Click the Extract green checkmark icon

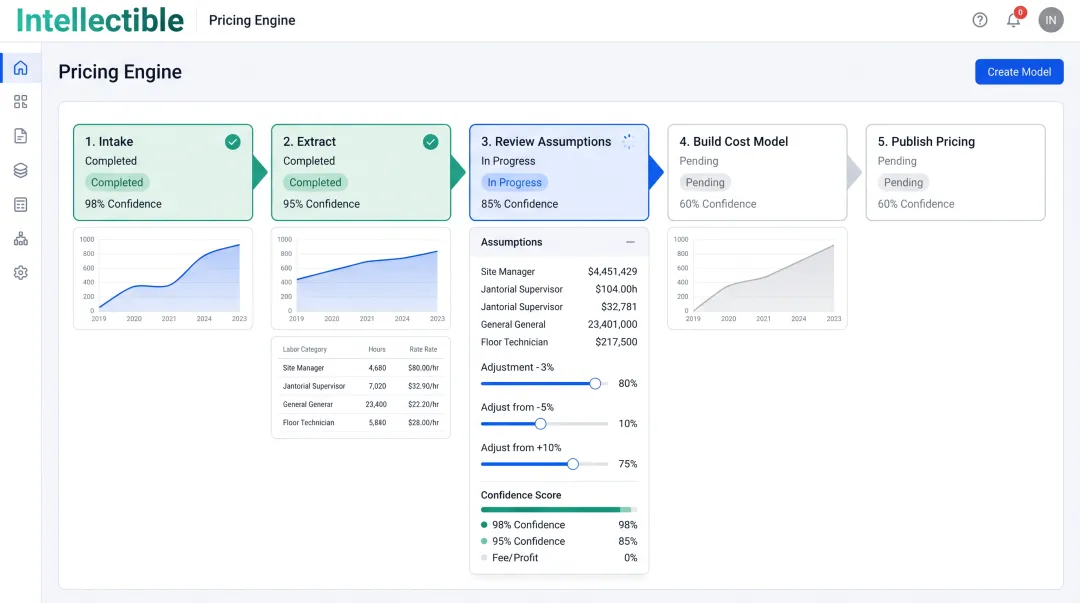[x=430, y=142]
